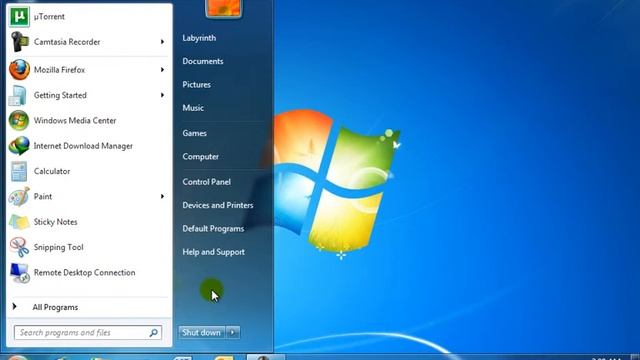This screenshot has height=360, width=640.
Task: Open Remote Desktop Connection
Action: click(89, 272)
